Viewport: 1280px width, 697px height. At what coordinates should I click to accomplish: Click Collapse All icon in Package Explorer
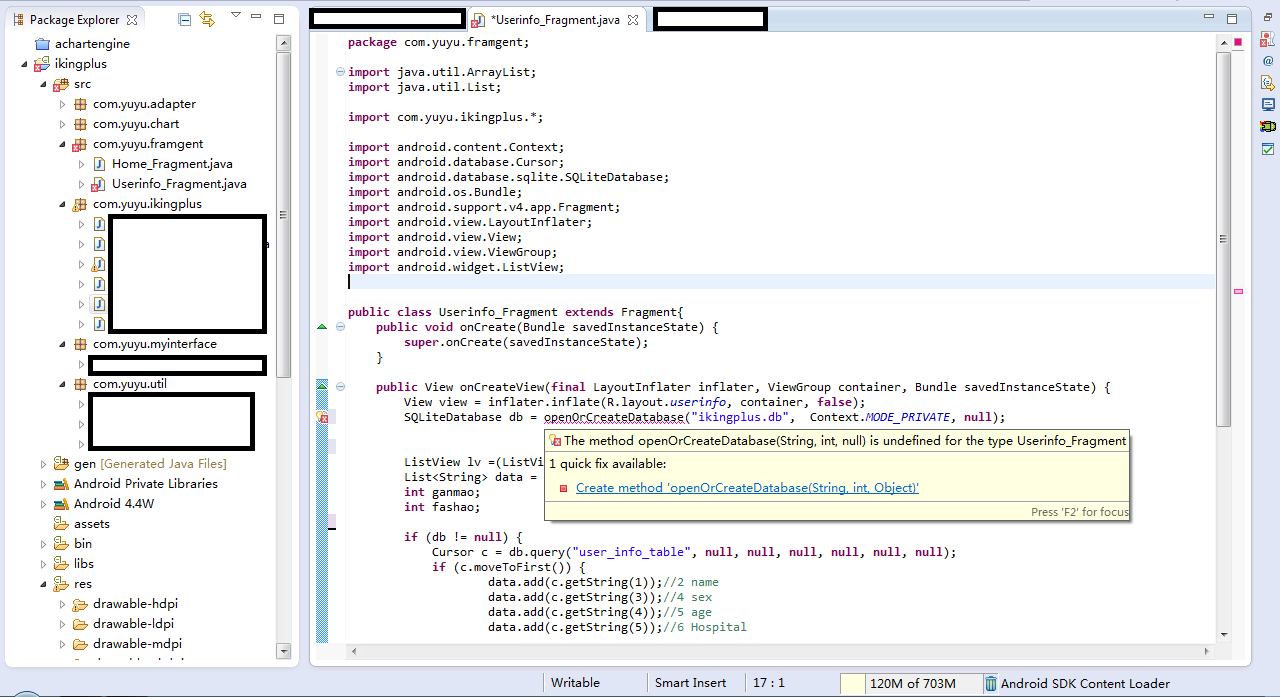[x=184, y=19]
